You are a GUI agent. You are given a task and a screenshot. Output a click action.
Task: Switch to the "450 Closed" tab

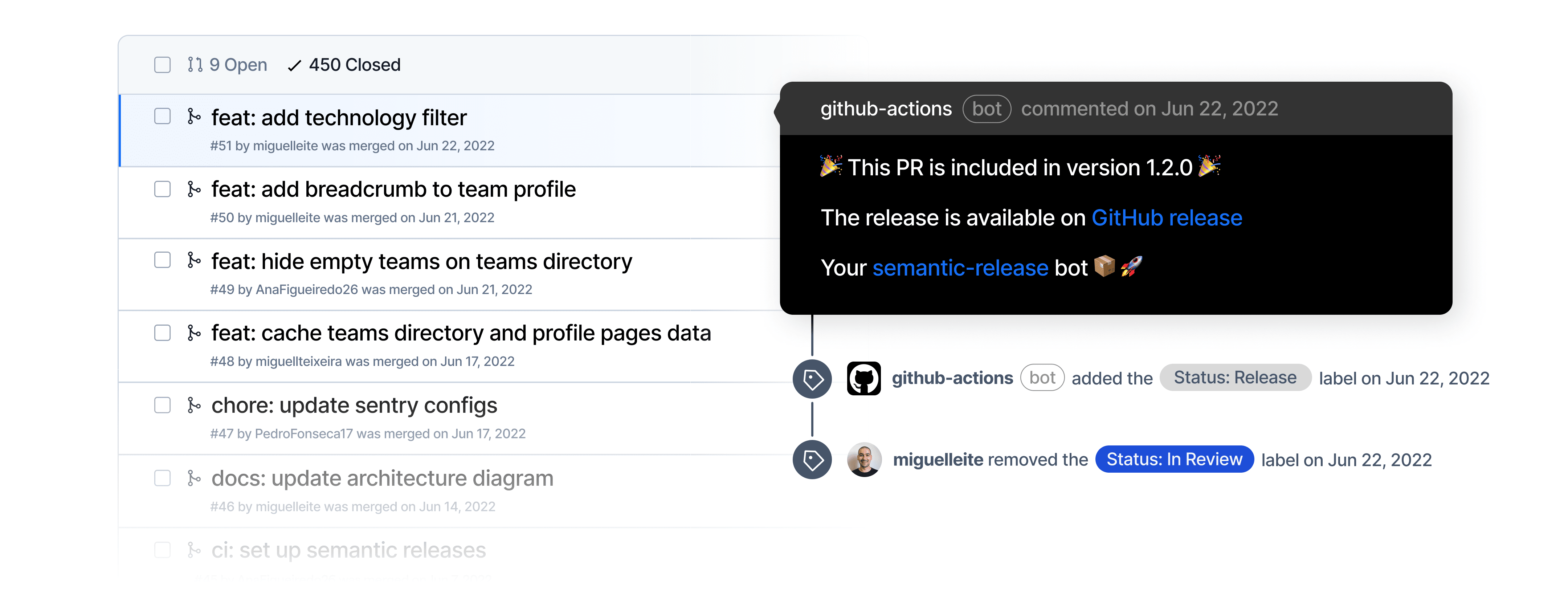click(345, 64)
